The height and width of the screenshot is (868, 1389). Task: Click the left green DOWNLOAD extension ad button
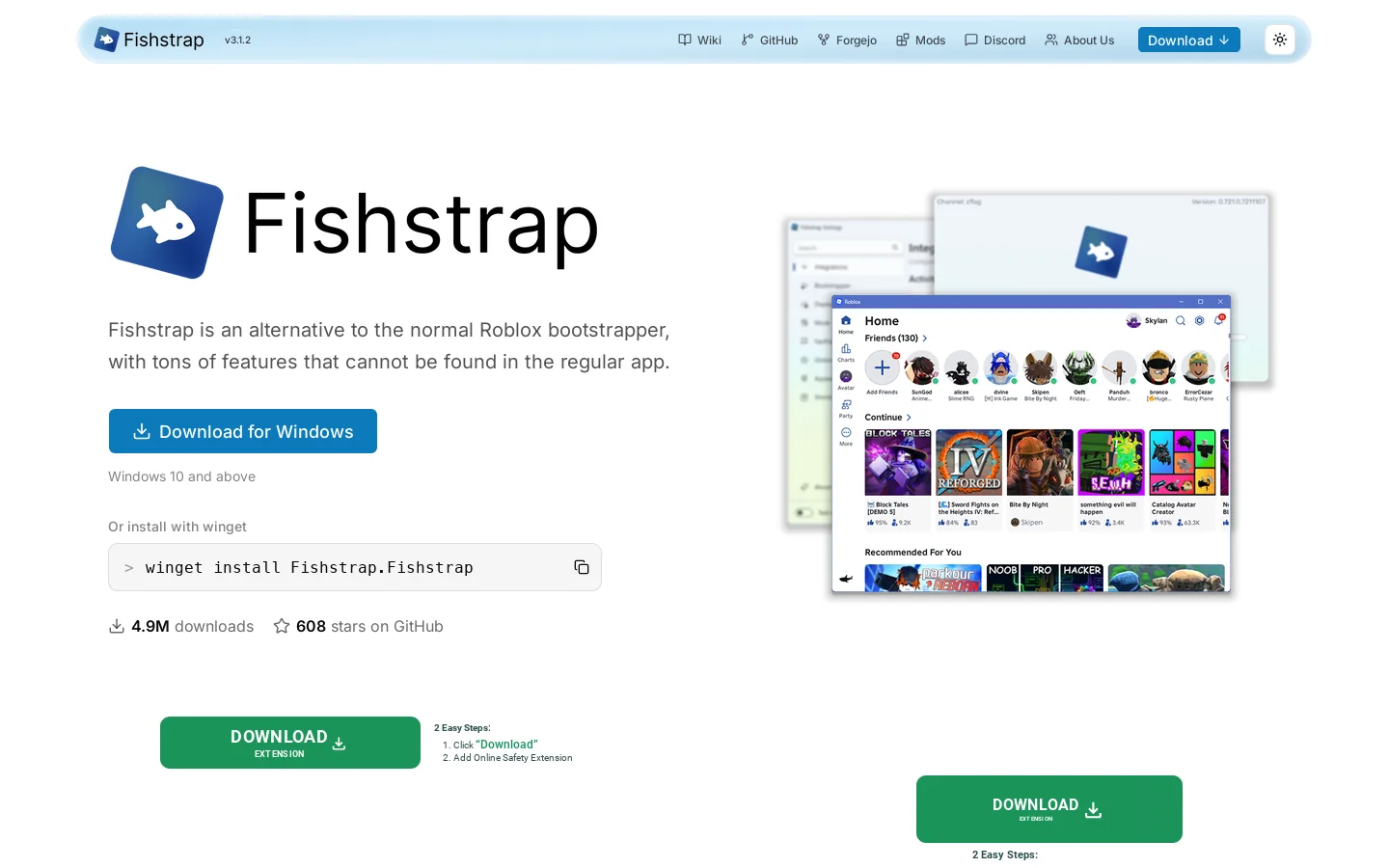click(x=290, y=743)
